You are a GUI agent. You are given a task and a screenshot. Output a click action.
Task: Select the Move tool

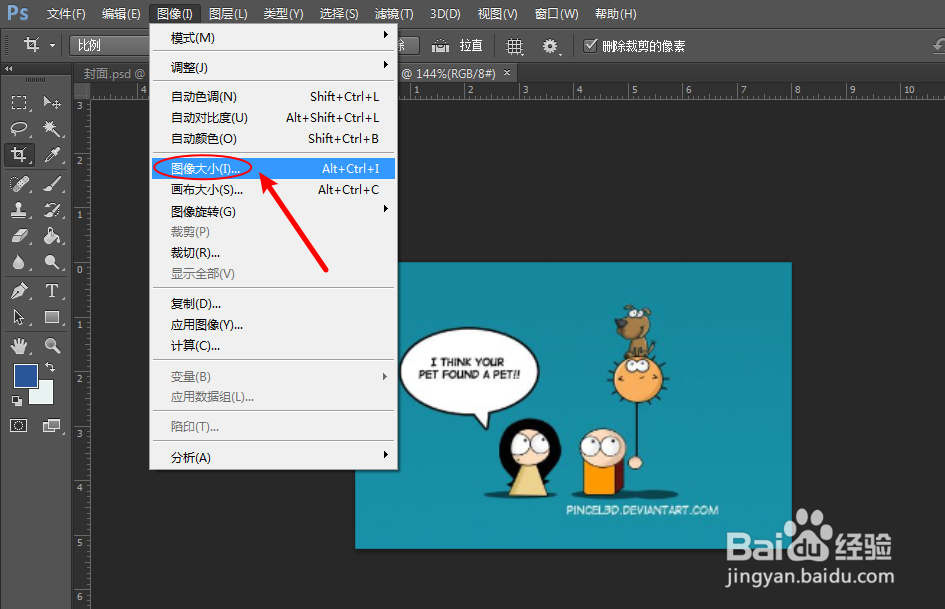[52, 103]
